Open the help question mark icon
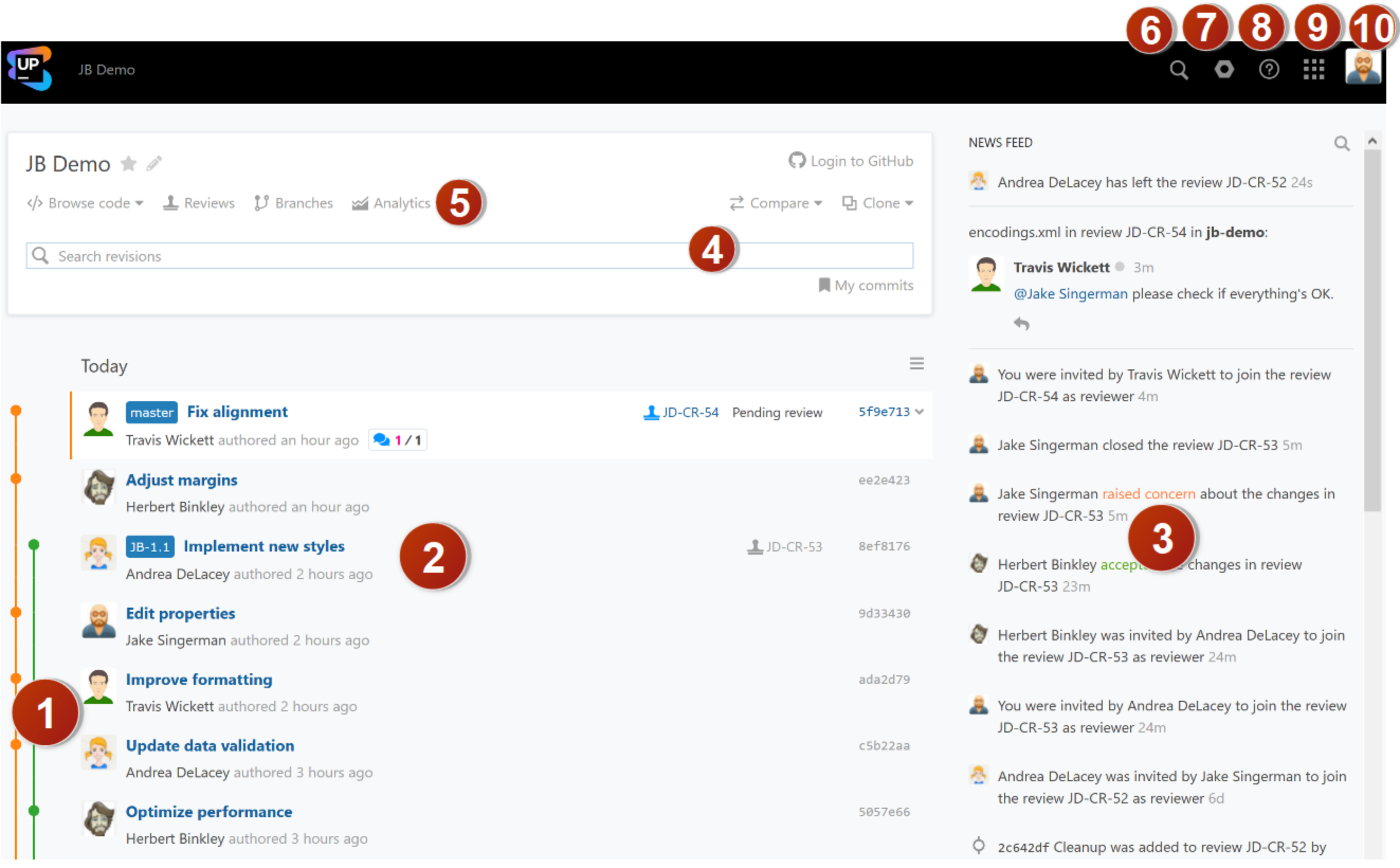 (1269, 70)
